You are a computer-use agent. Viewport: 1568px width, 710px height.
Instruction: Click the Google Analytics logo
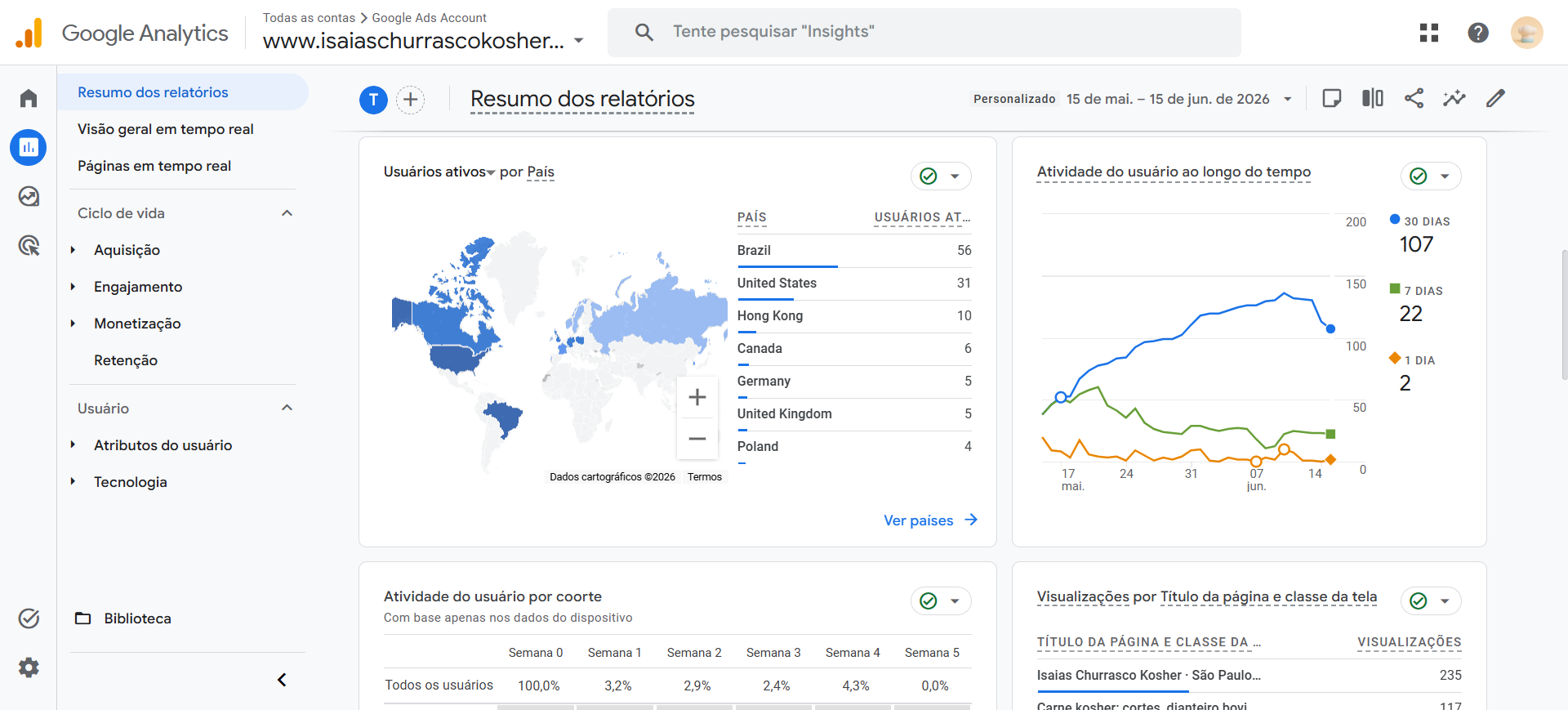click(29, 33)
